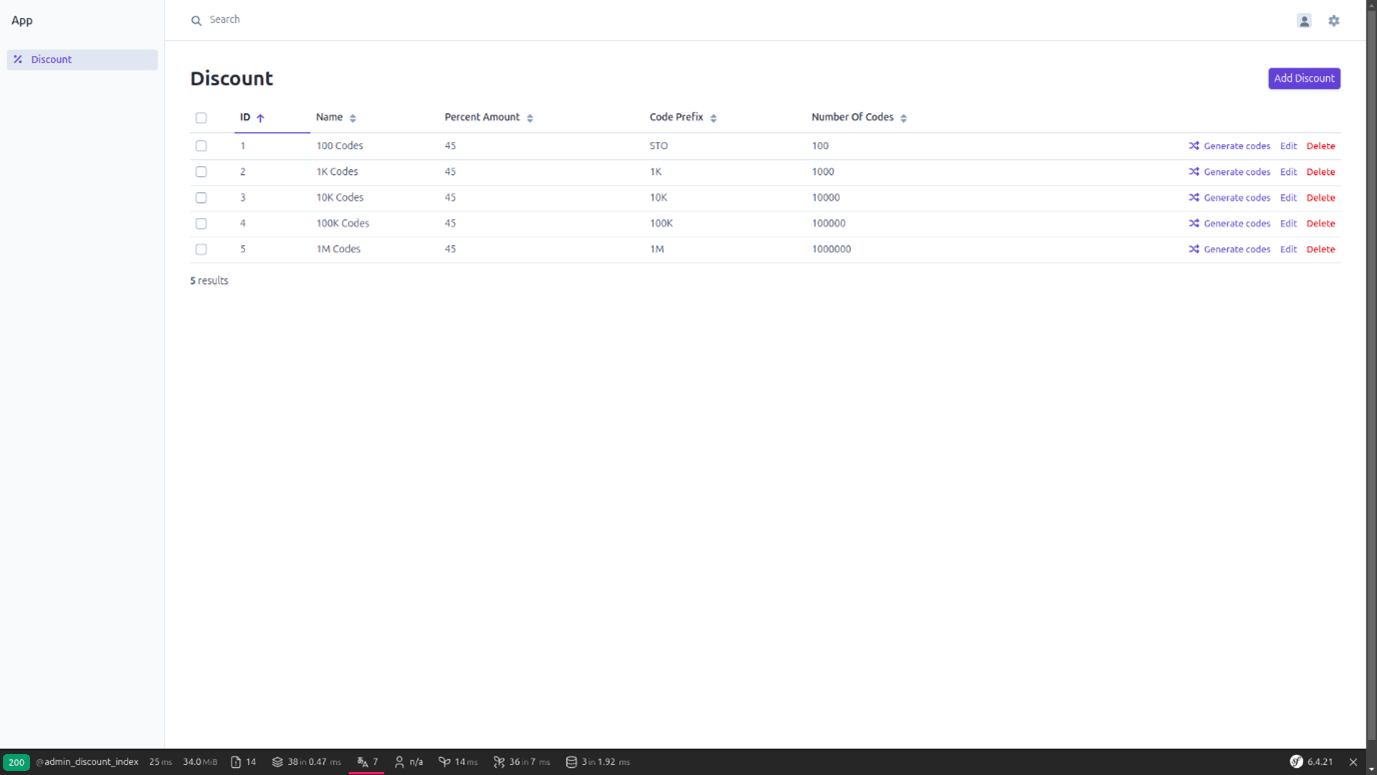Click shuffle icon for 100 Codes row
The image size is (1377, 775).
coord(1194,146)
